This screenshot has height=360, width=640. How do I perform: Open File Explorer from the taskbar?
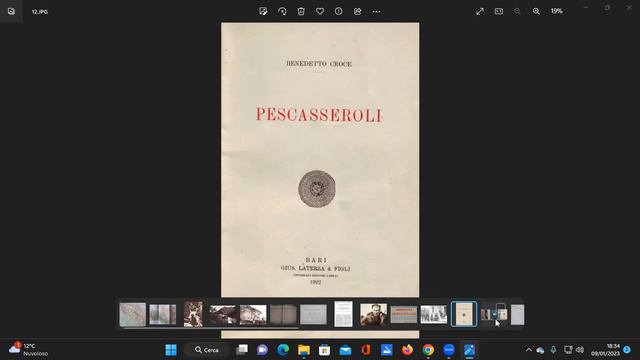304,350
